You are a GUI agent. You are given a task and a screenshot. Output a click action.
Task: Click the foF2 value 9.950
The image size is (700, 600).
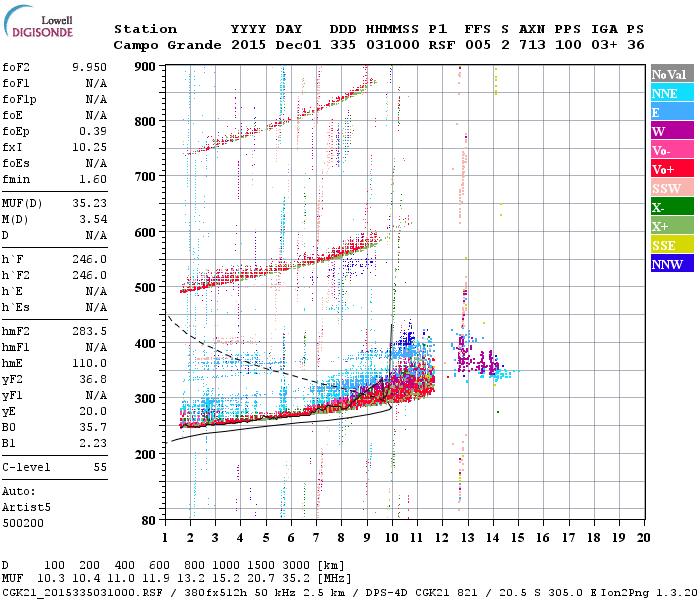click(x=89, y=67)
